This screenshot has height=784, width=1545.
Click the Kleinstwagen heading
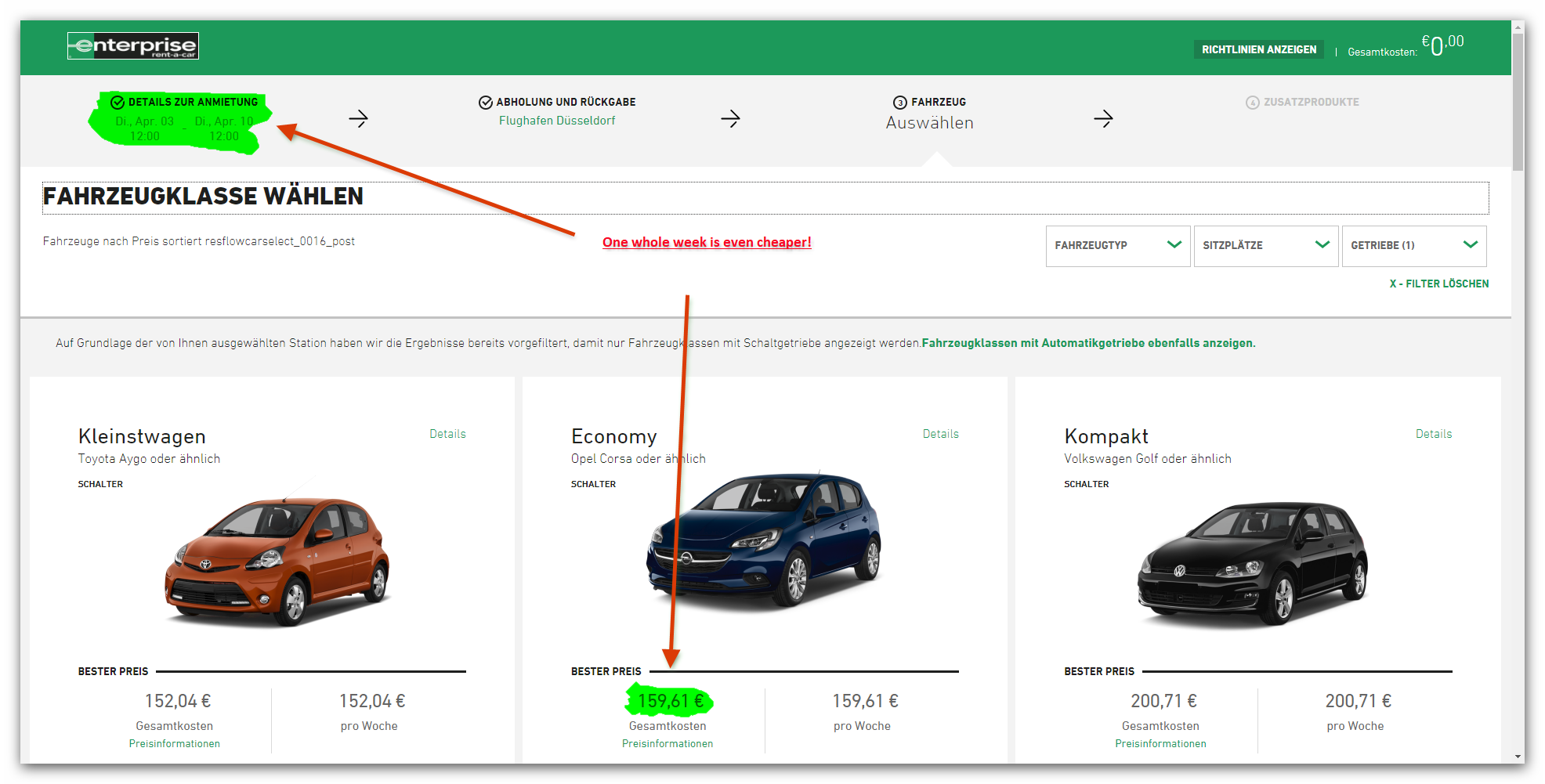142,436
